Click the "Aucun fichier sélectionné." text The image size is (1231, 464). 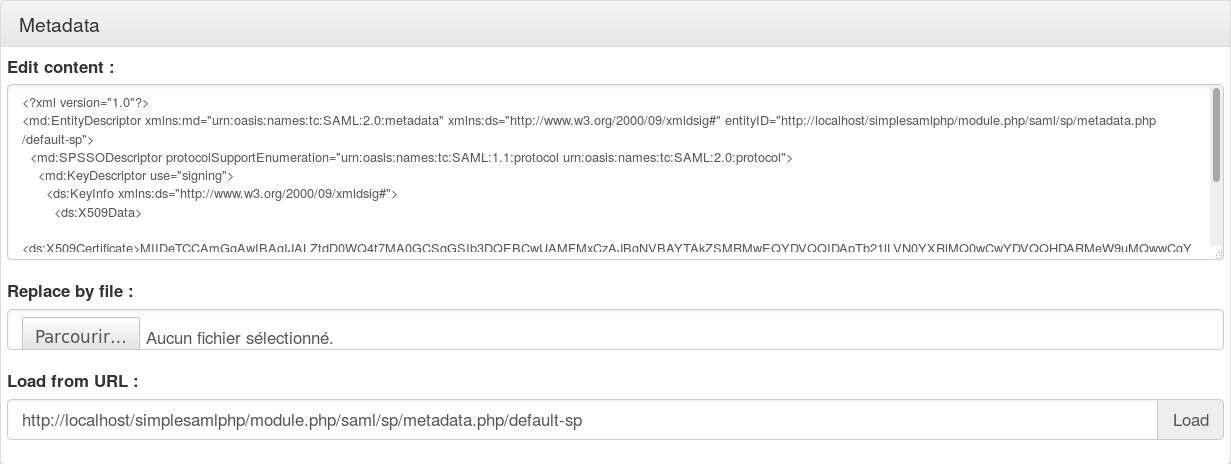239,338
